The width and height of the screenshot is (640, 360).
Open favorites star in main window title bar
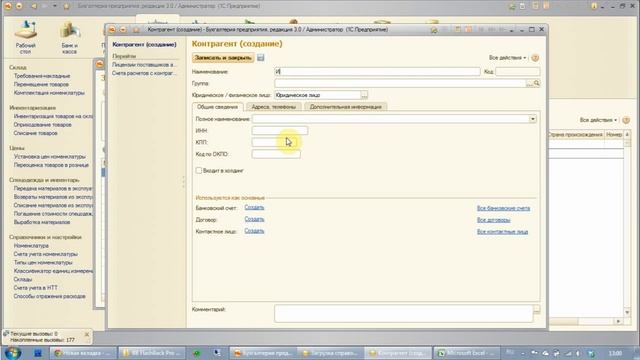click(x=67, y=6)
